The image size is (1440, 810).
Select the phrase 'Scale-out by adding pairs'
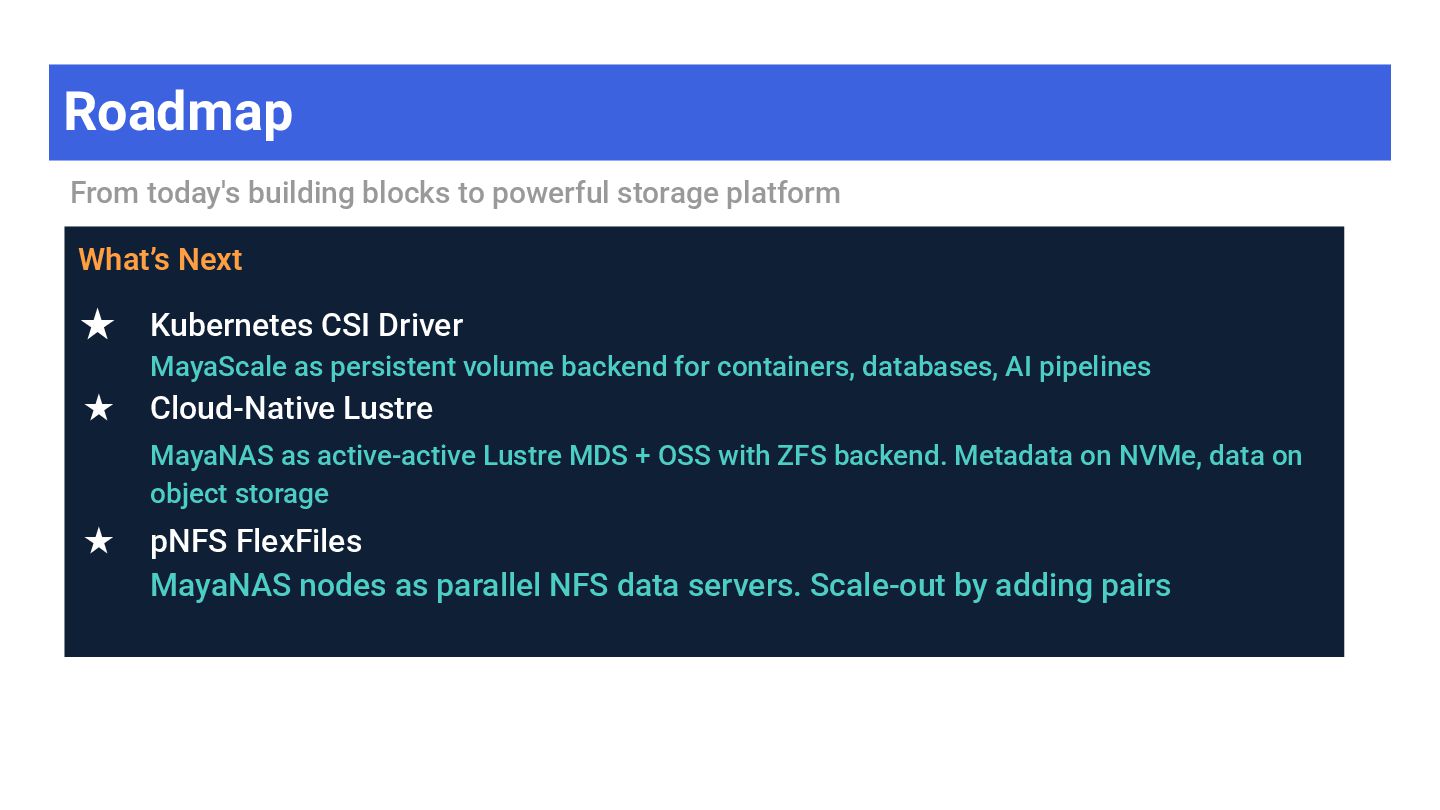pyautogui.click(x=990, y=584)
